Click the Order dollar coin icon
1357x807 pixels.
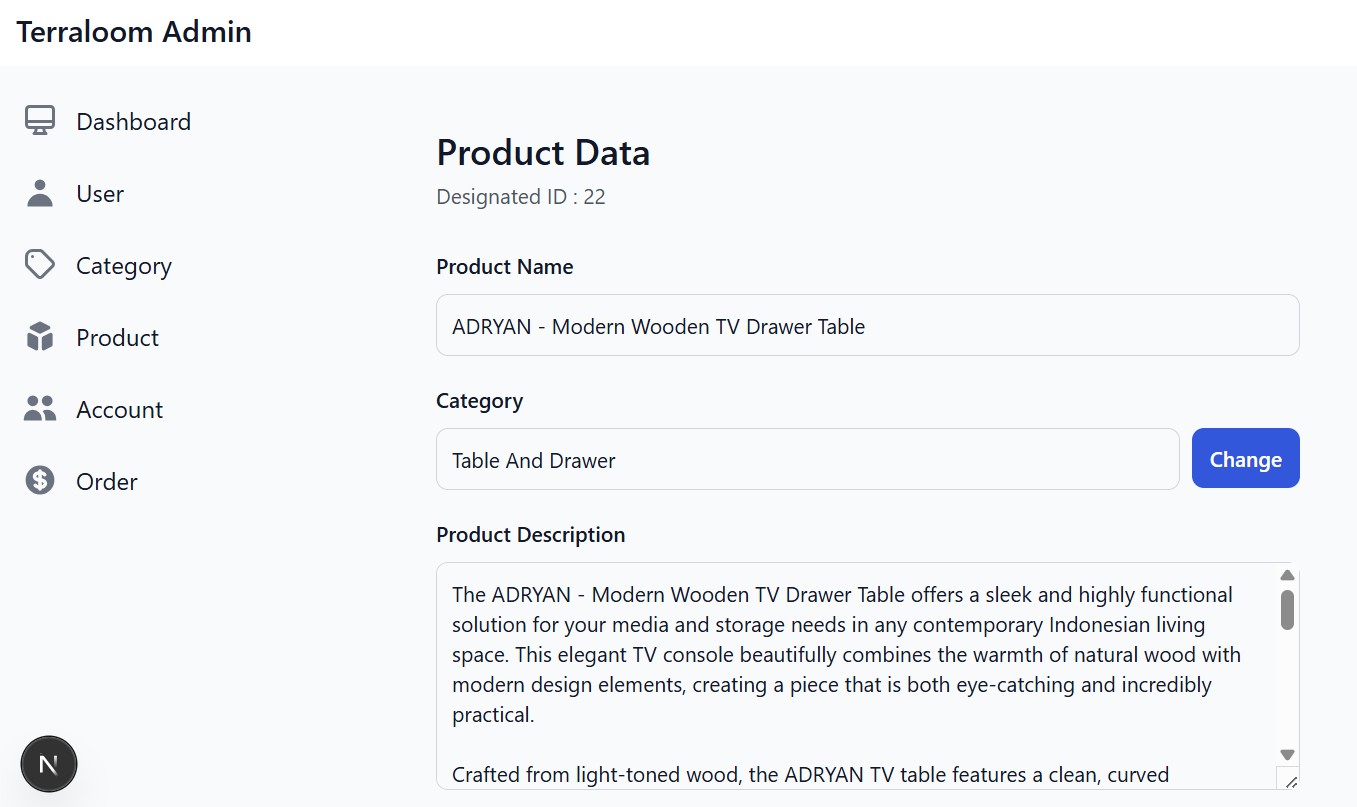[x=40, y=481]
